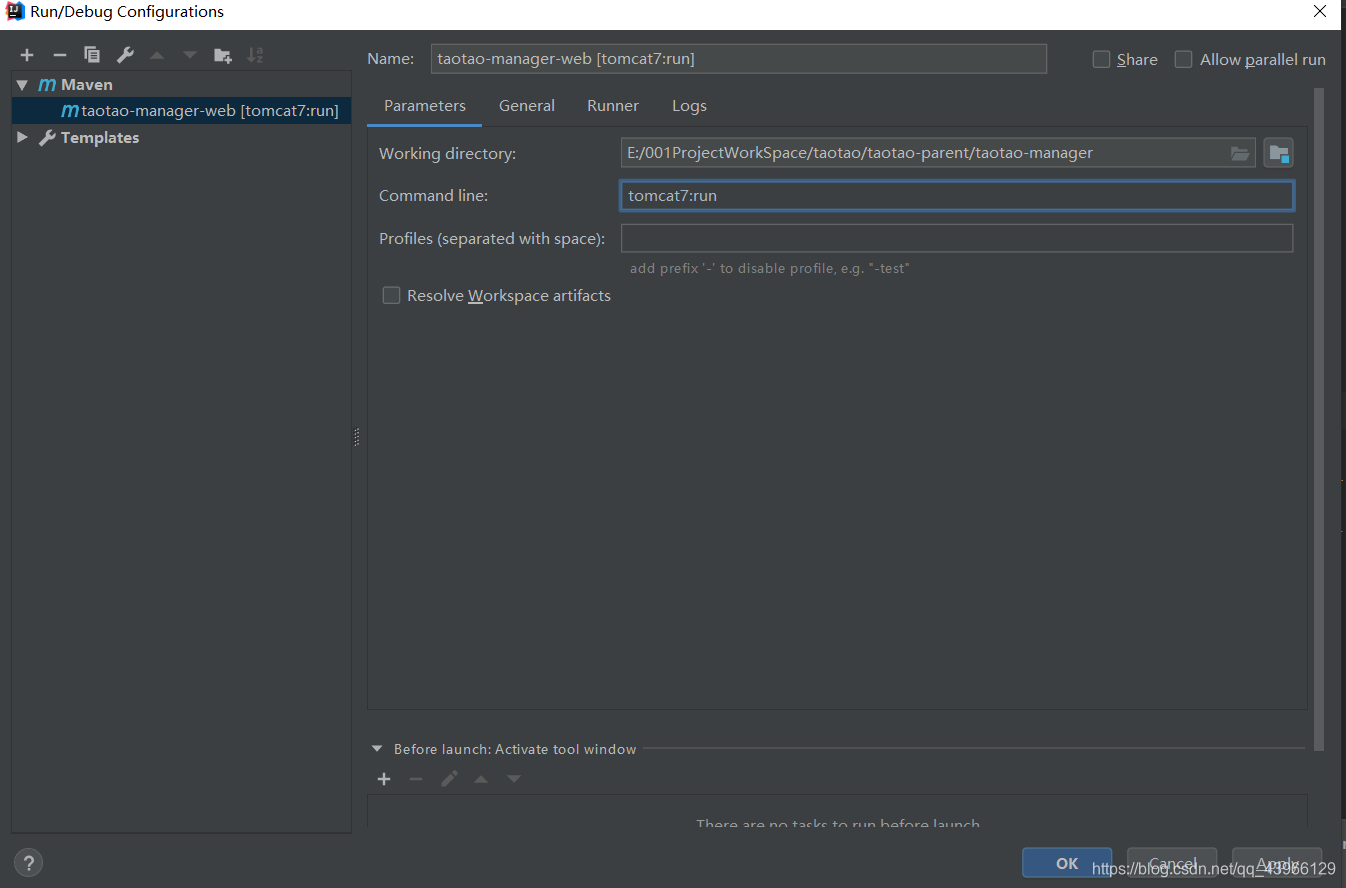
Task: Click the Name input field
Action: (738, 59)
